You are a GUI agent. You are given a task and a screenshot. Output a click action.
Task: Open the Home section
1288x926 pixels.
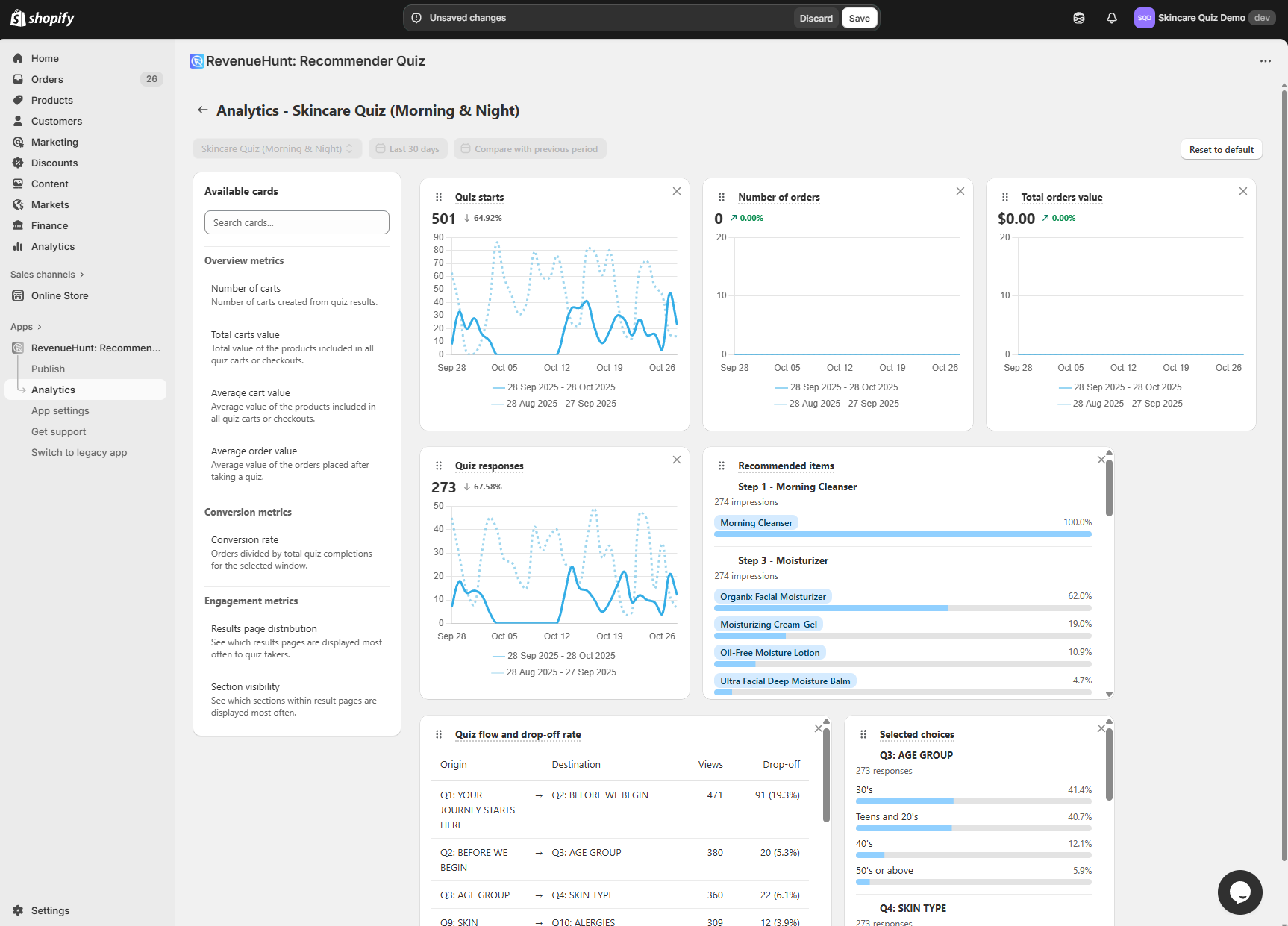point(45,58)
